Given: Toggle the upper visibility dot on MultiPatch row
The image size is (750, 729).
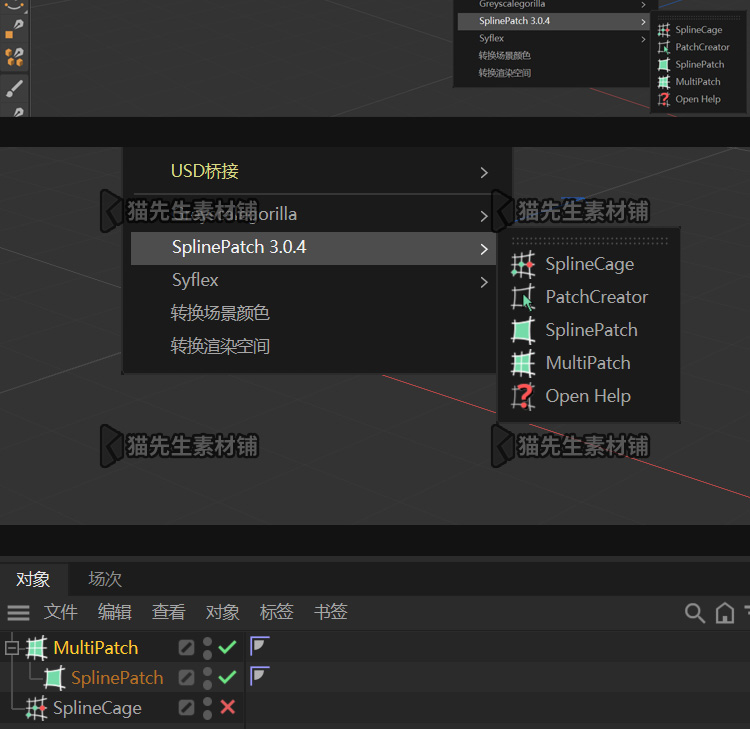Looking at the screenshot, I should point(207,642).
